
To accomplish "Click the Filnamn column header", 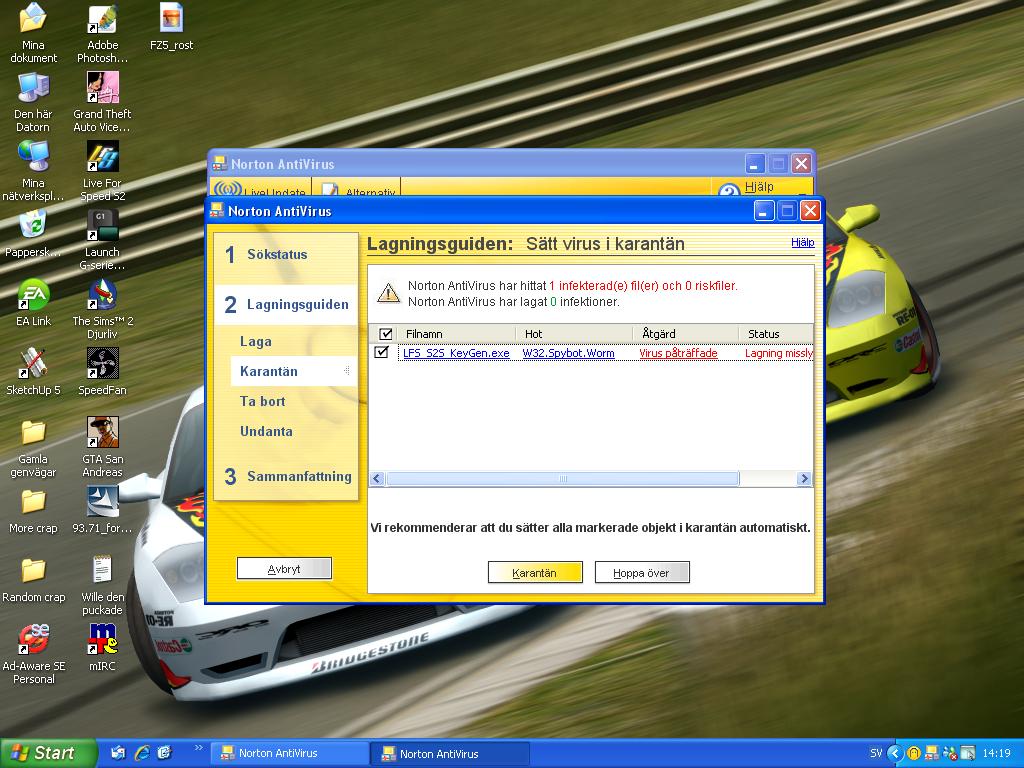I will click(456, 334).
